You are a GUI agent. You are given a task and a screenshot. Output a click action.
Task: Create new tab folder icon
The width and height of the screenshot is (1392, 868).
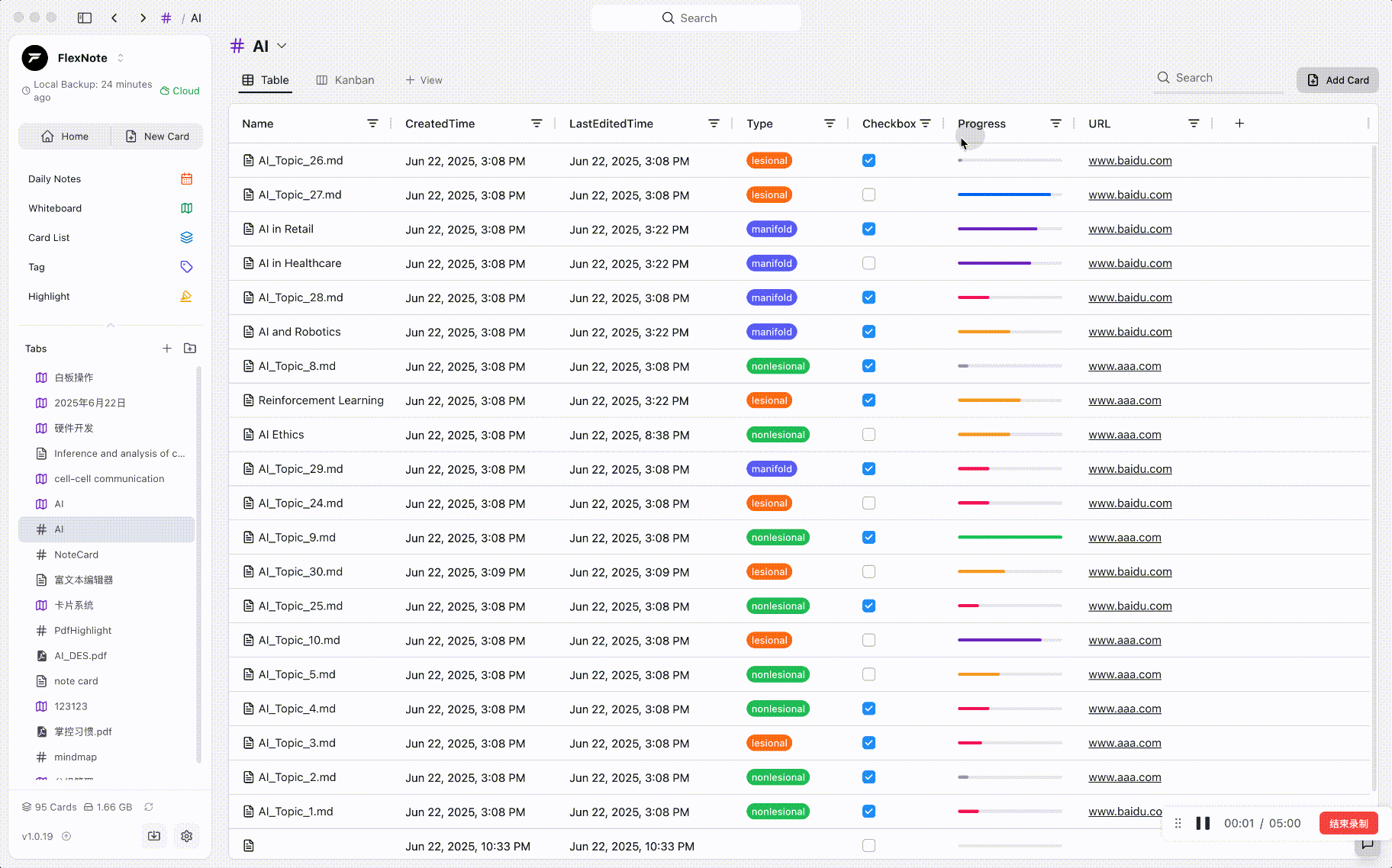pyautogui.click(x=190, y=349)
